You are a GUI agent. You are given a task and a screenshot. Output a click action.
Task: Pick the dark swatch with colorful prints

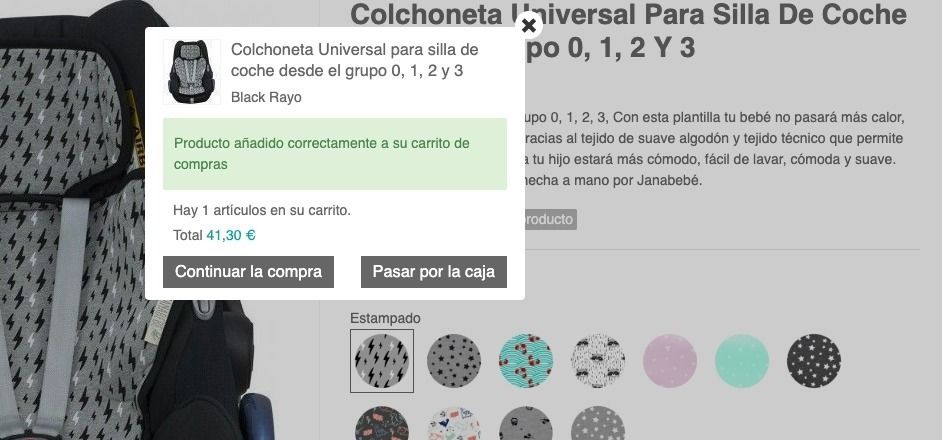[382, 424]
